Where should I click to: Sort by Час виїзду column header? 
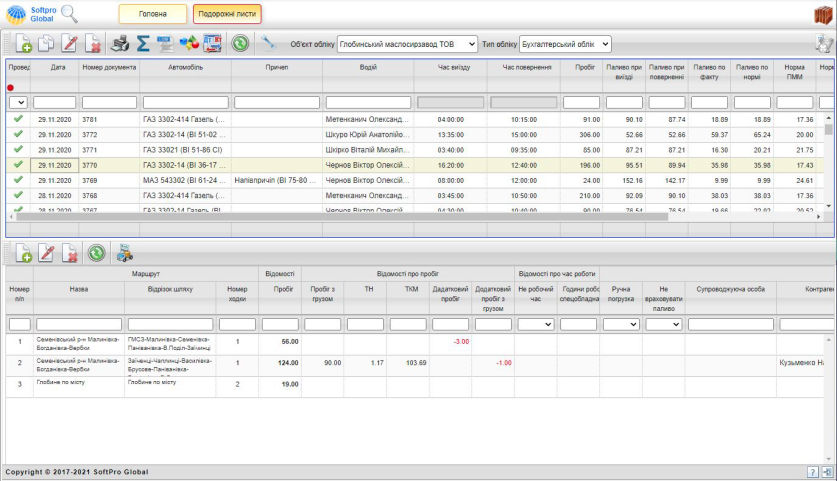(454, 67)
